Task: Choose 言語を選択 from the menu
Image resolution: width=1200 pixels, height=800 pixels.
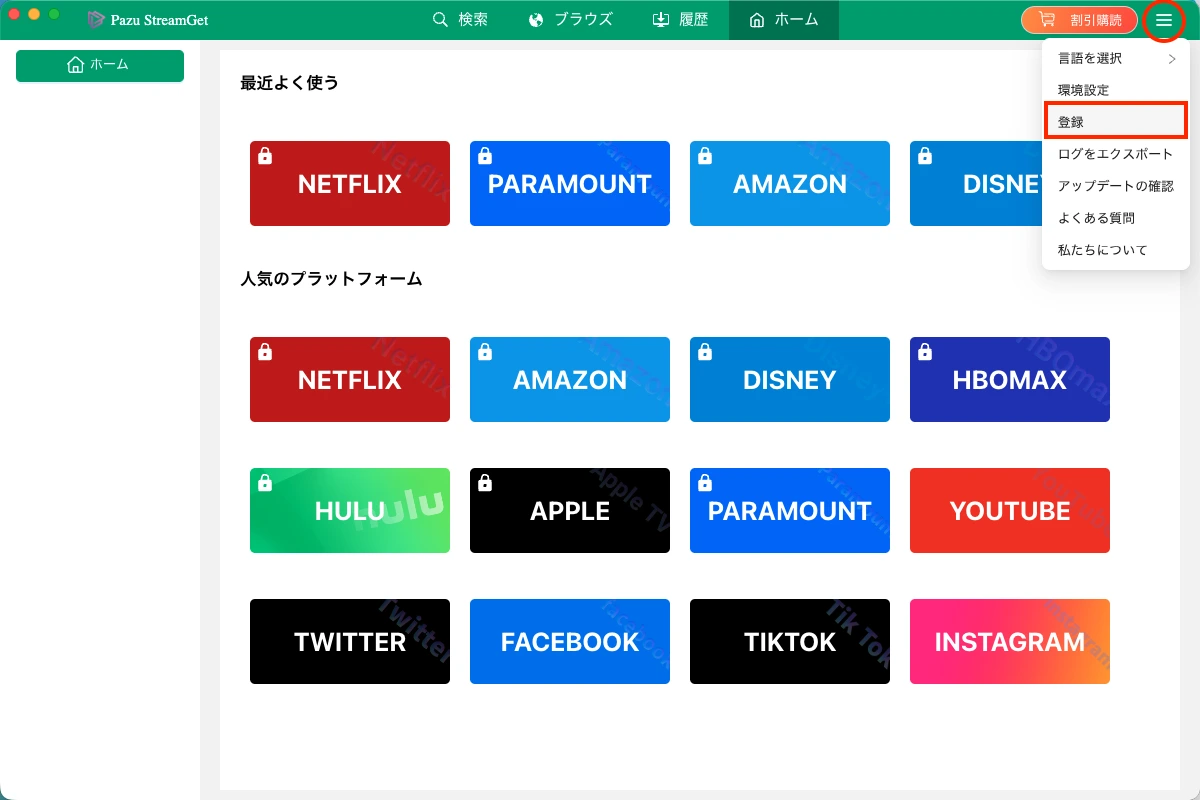Action: pos(1116,58)
